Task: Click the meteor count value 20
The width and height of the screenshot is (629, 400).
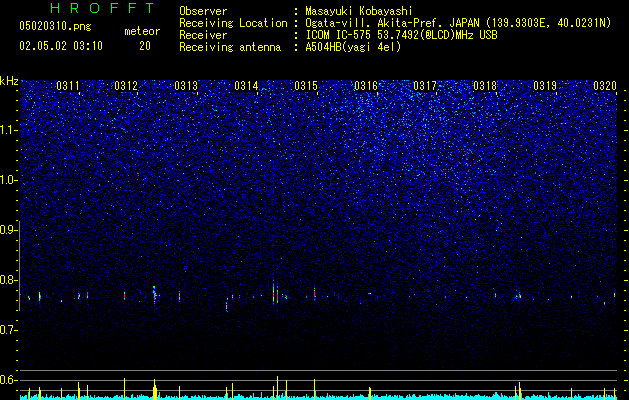Action: point(145,46)
